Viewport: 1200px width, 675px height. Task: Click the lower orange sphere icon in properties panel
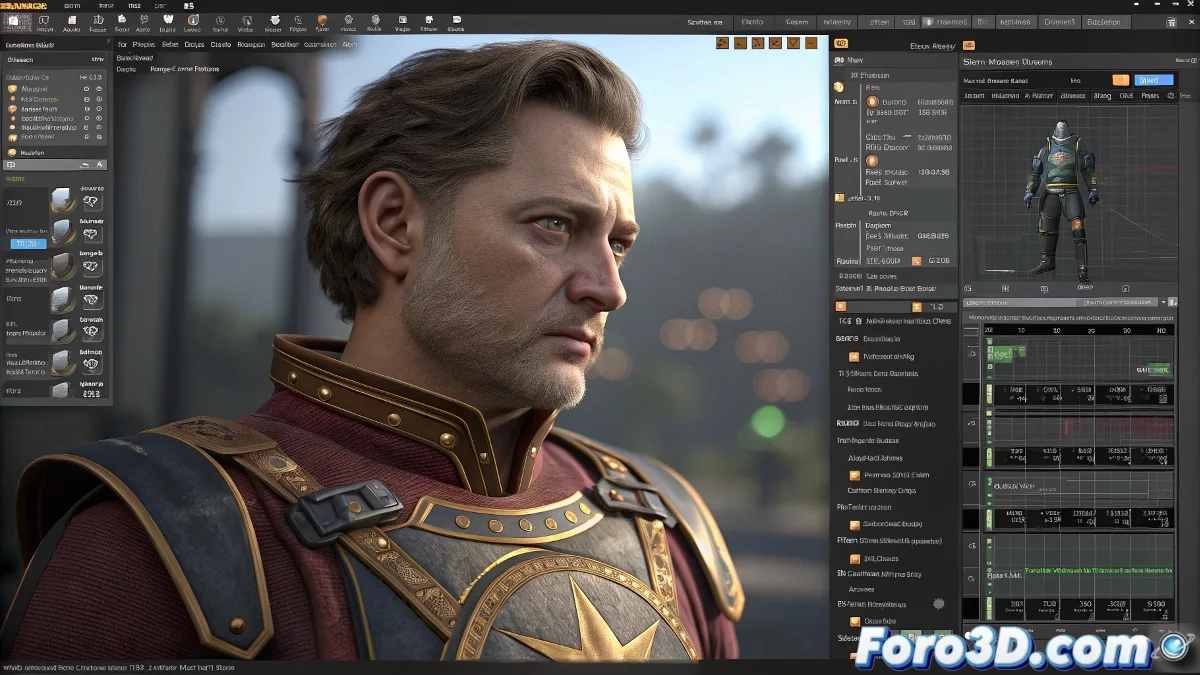(872, 160)
